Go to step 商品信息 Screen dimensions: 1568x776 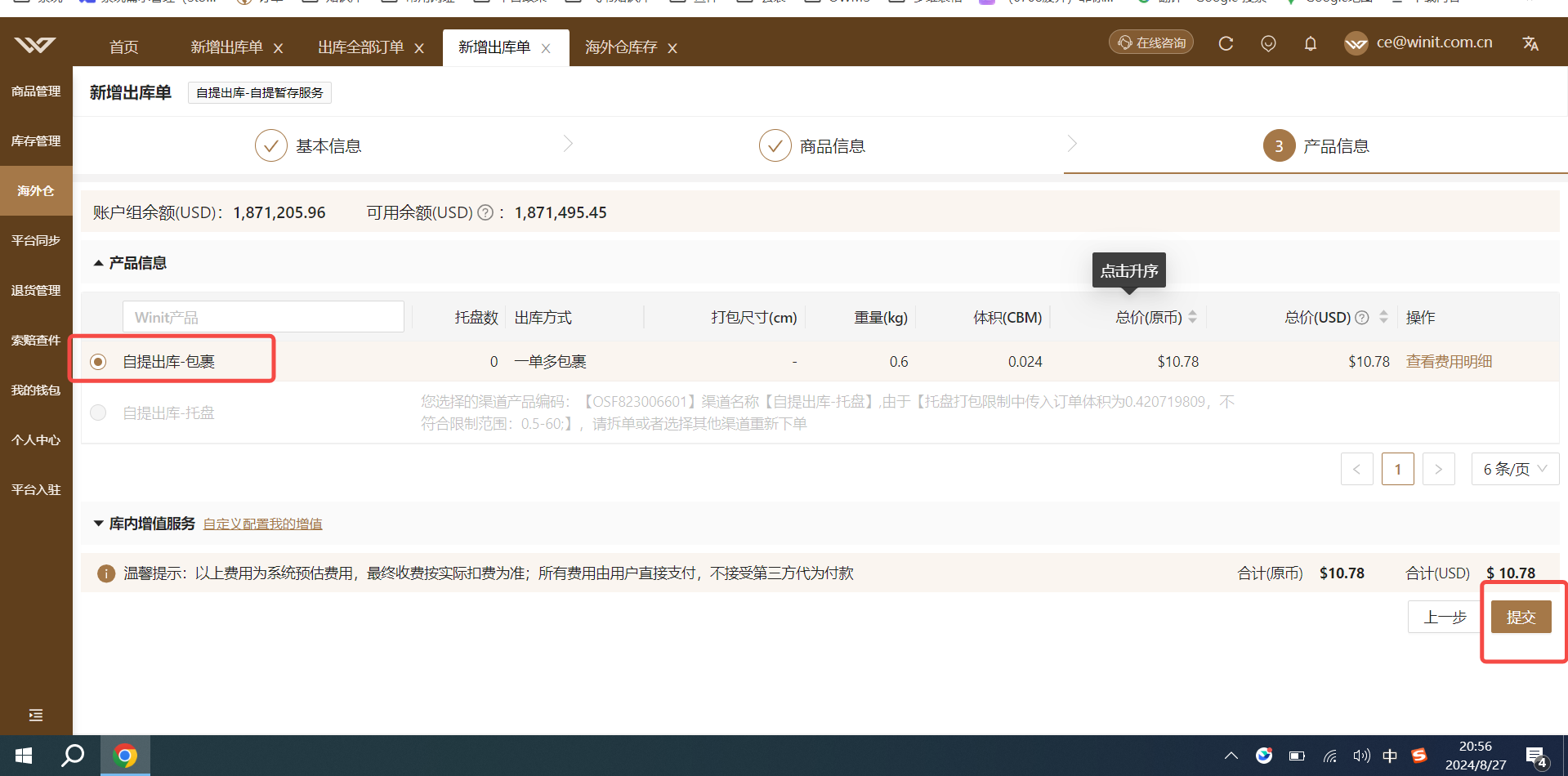(812, 146)
